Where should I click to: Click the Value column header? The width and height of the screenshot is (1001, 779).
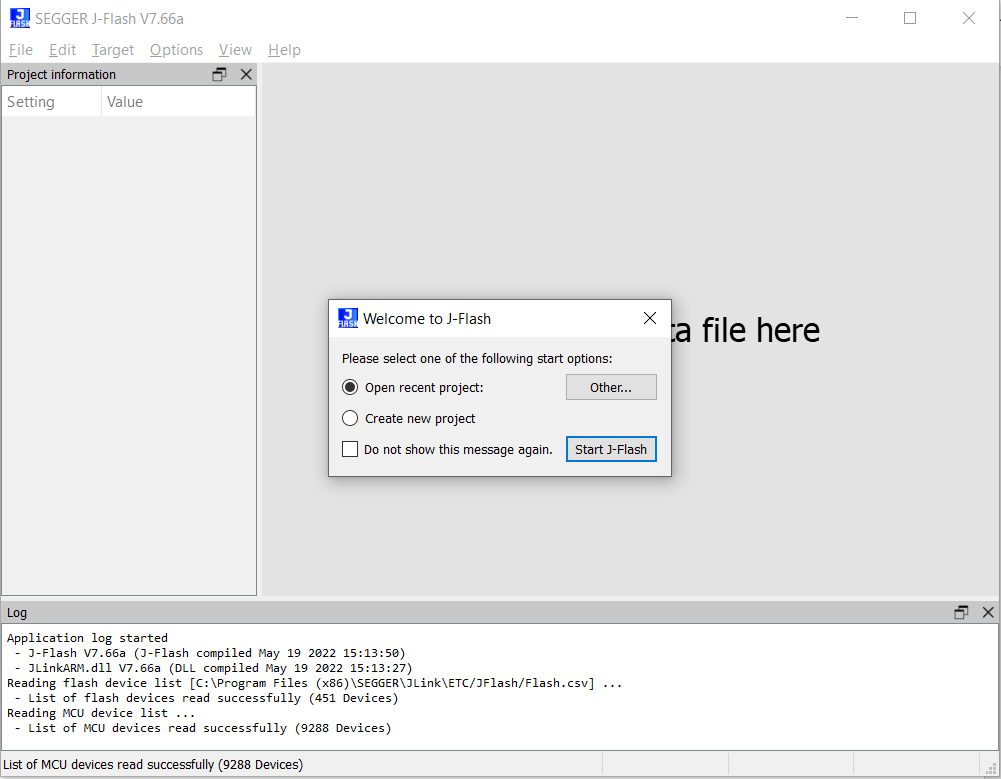click(179, 102)
